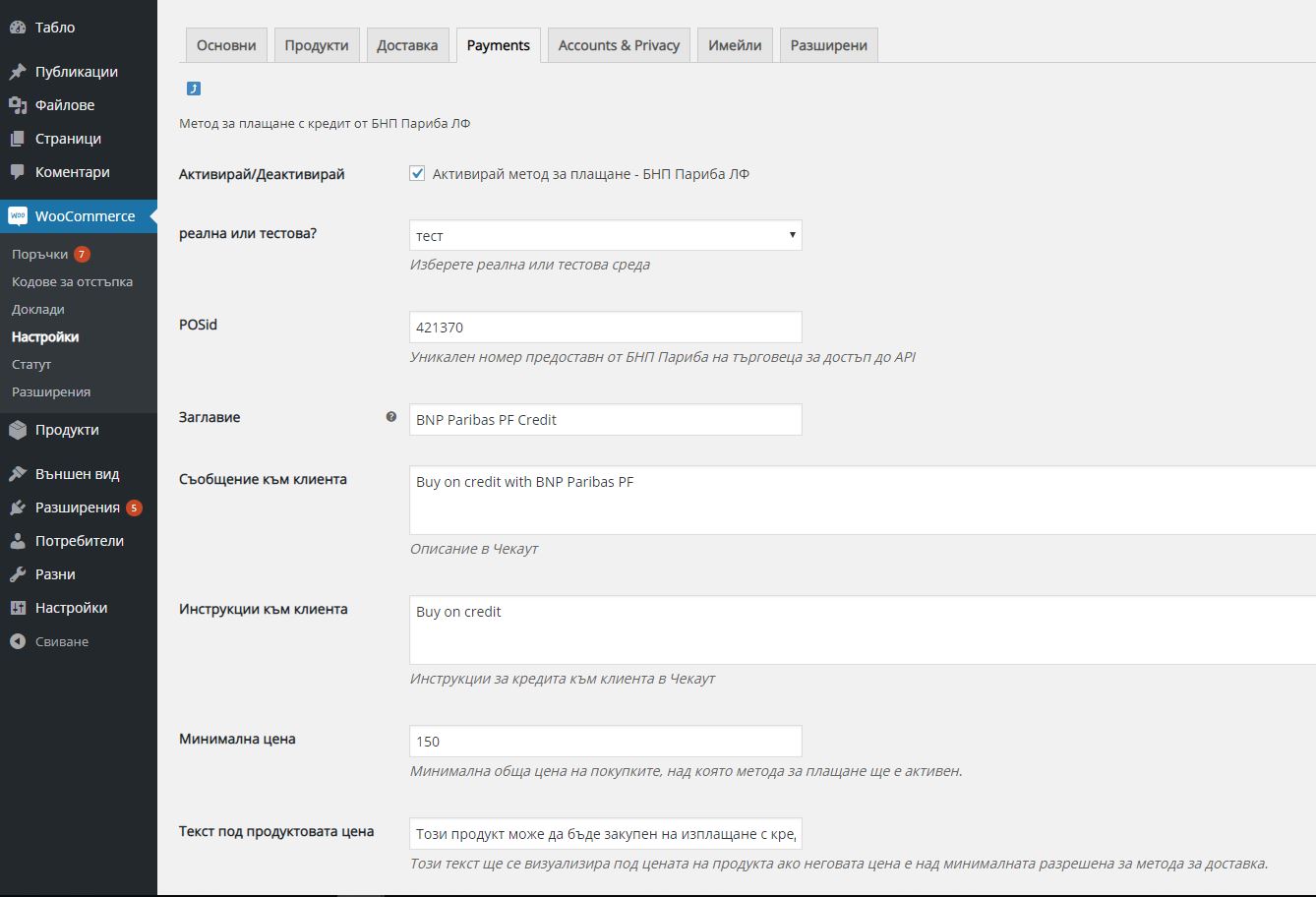The height and width of the screenshot is (897, 1316).
Task: Click the blue return arrow icon below tabs
Action: (194, 89)
